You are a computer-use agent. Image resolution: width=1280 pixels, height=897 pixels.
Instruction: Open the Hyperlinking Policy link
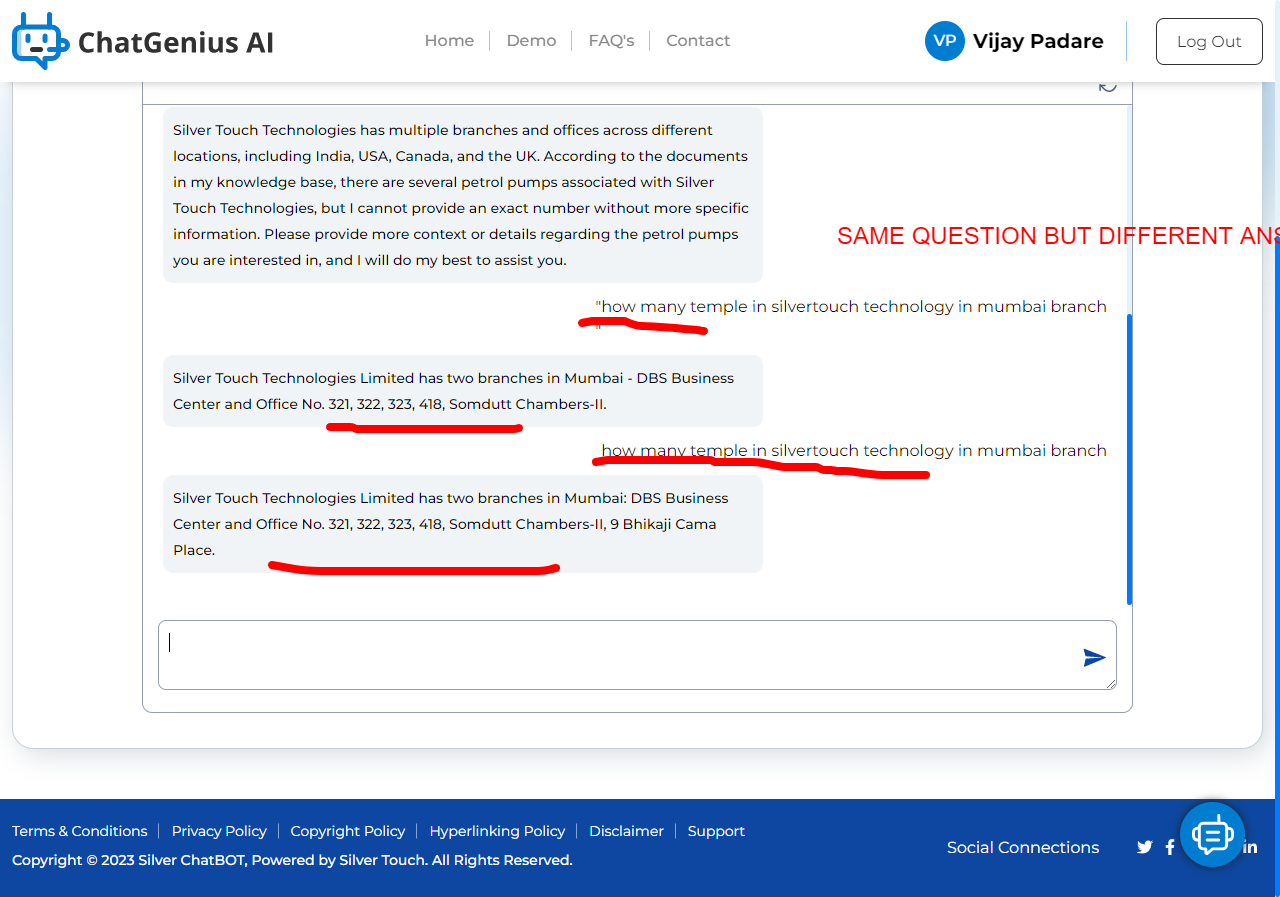(x=497, y=831)
